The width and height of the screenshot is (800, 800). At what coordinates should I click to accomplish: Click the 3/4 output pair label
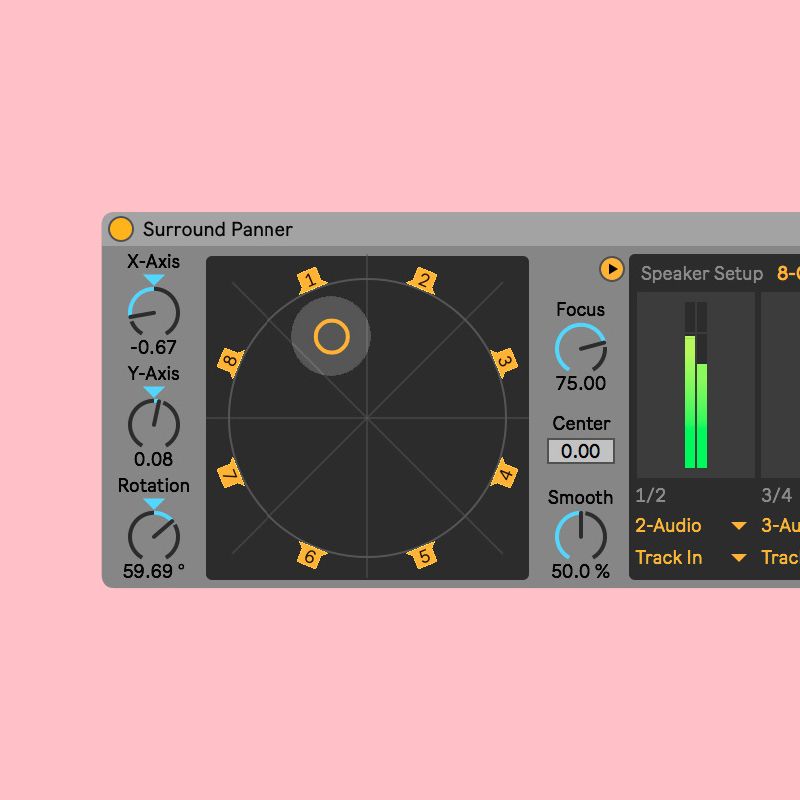[x=776, y=495]
